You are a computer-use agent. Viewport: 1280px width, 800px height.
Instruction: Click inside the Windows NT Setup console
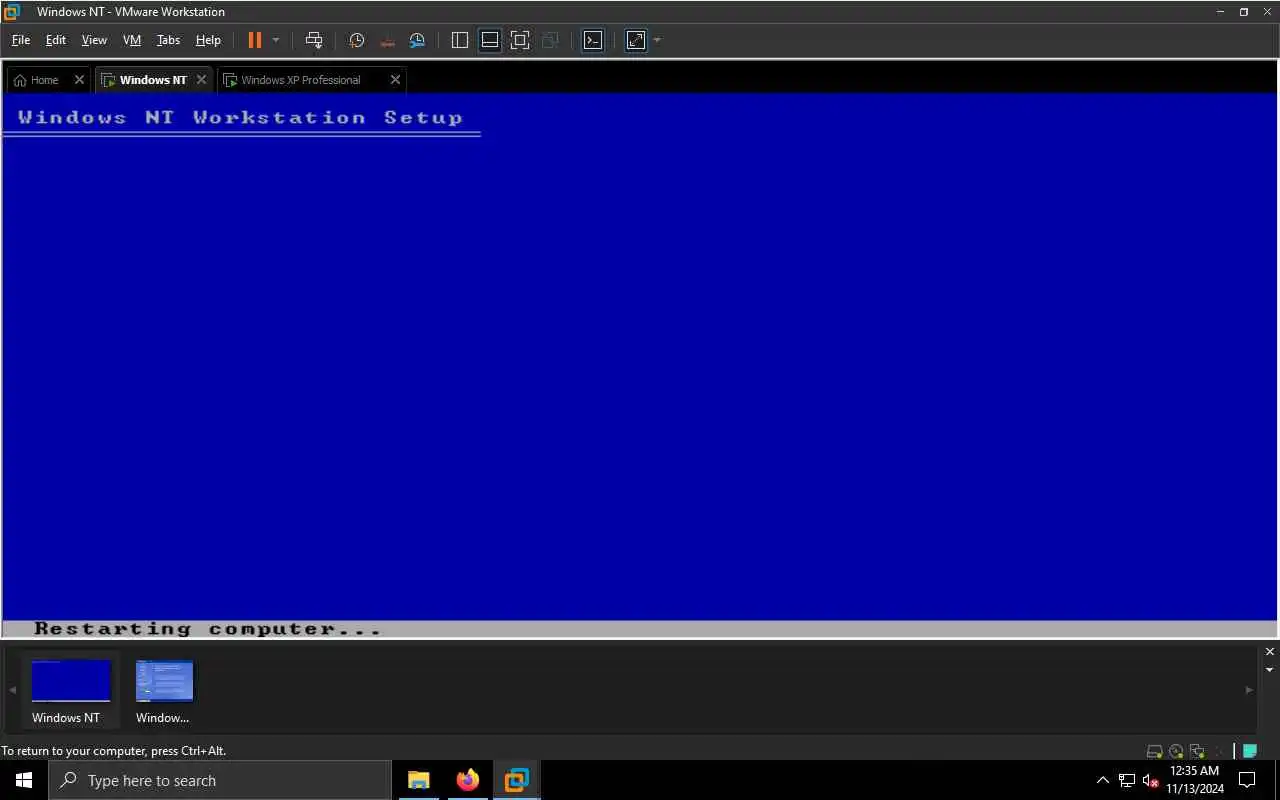(x=640, y=365)
